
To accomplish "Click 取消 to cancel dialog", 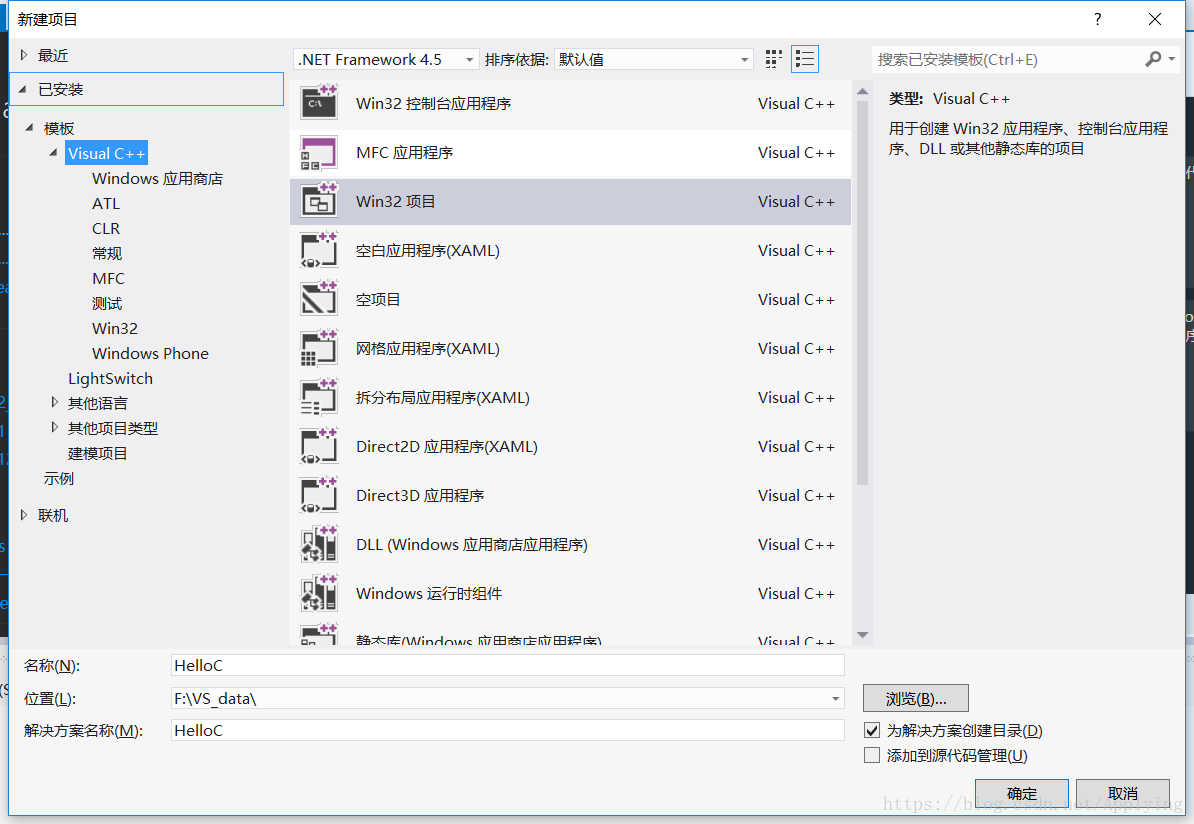I will 1122,794.
